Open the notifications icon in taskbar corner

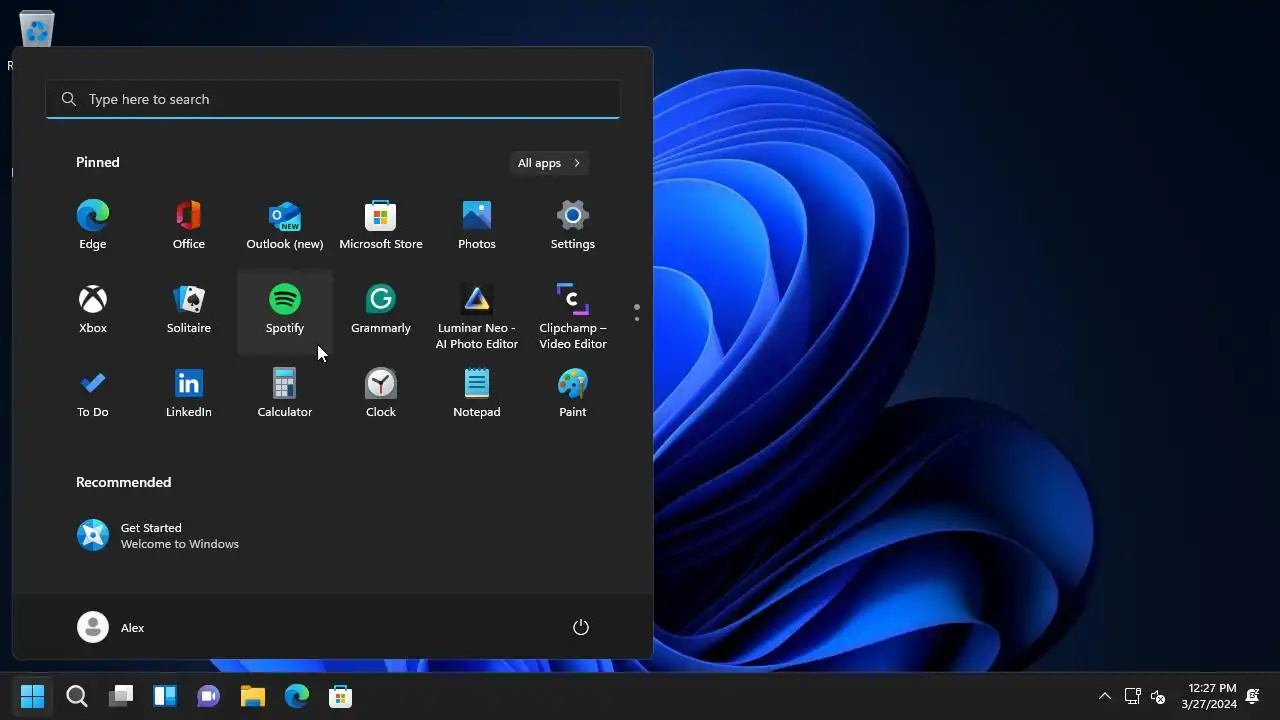(1253, 696)
